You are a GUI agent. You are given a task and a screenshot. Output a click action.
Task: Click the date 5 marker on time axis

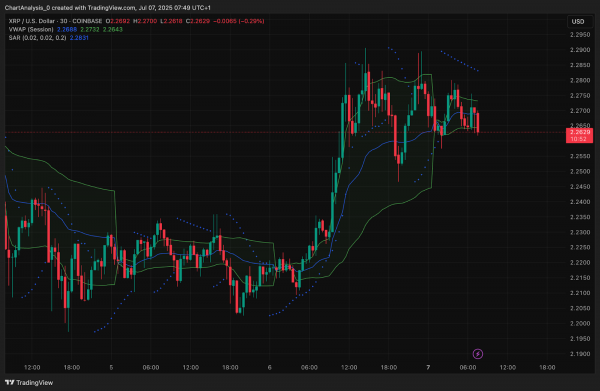(x=111, y=367)
